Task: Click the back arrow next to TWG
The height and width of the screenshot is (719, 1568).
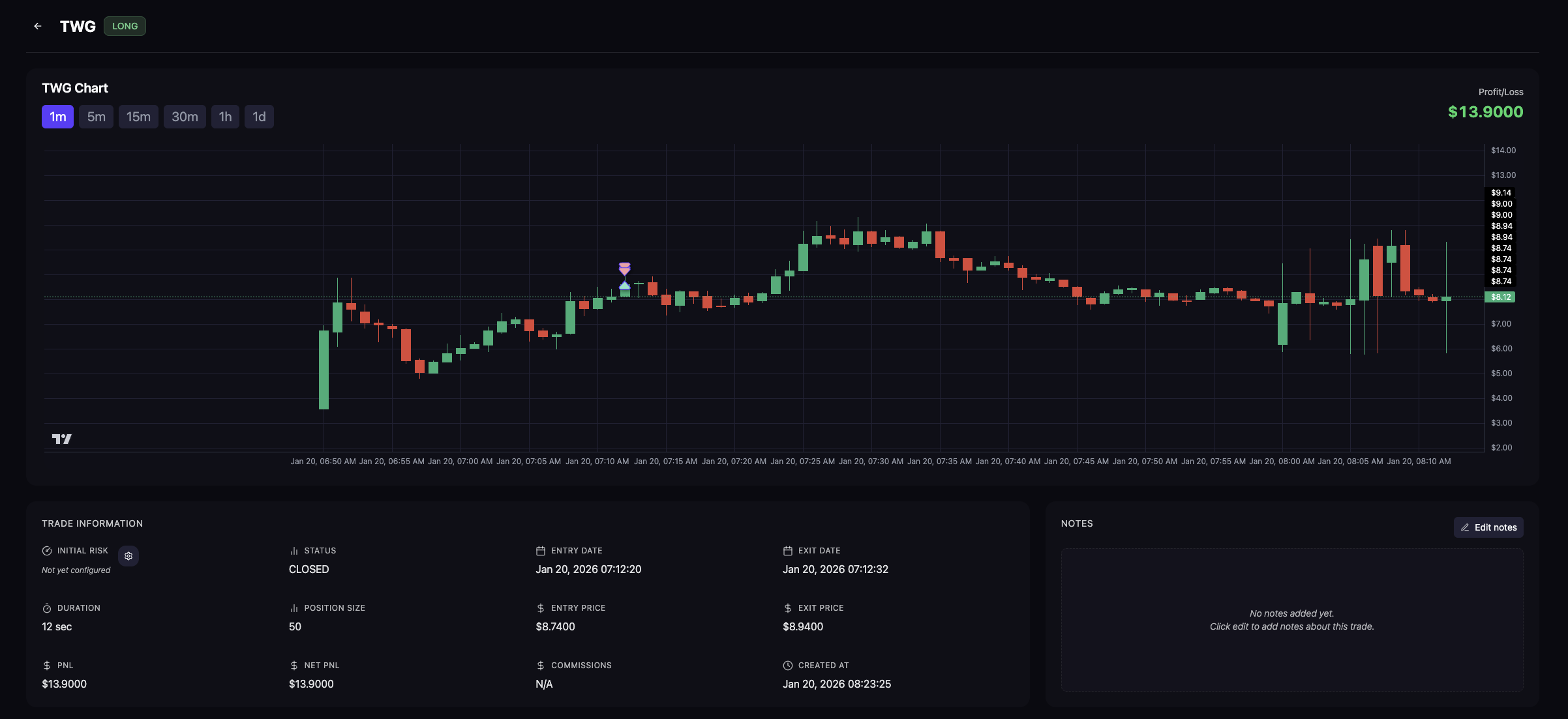Action: (x=38, y=26)
